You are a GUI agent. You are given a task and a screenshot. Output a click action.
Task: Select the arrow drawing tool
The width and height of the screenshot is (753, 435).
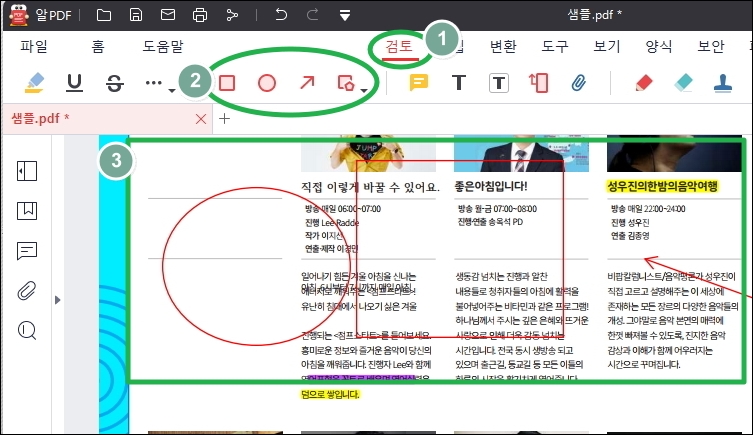[307, 83]
